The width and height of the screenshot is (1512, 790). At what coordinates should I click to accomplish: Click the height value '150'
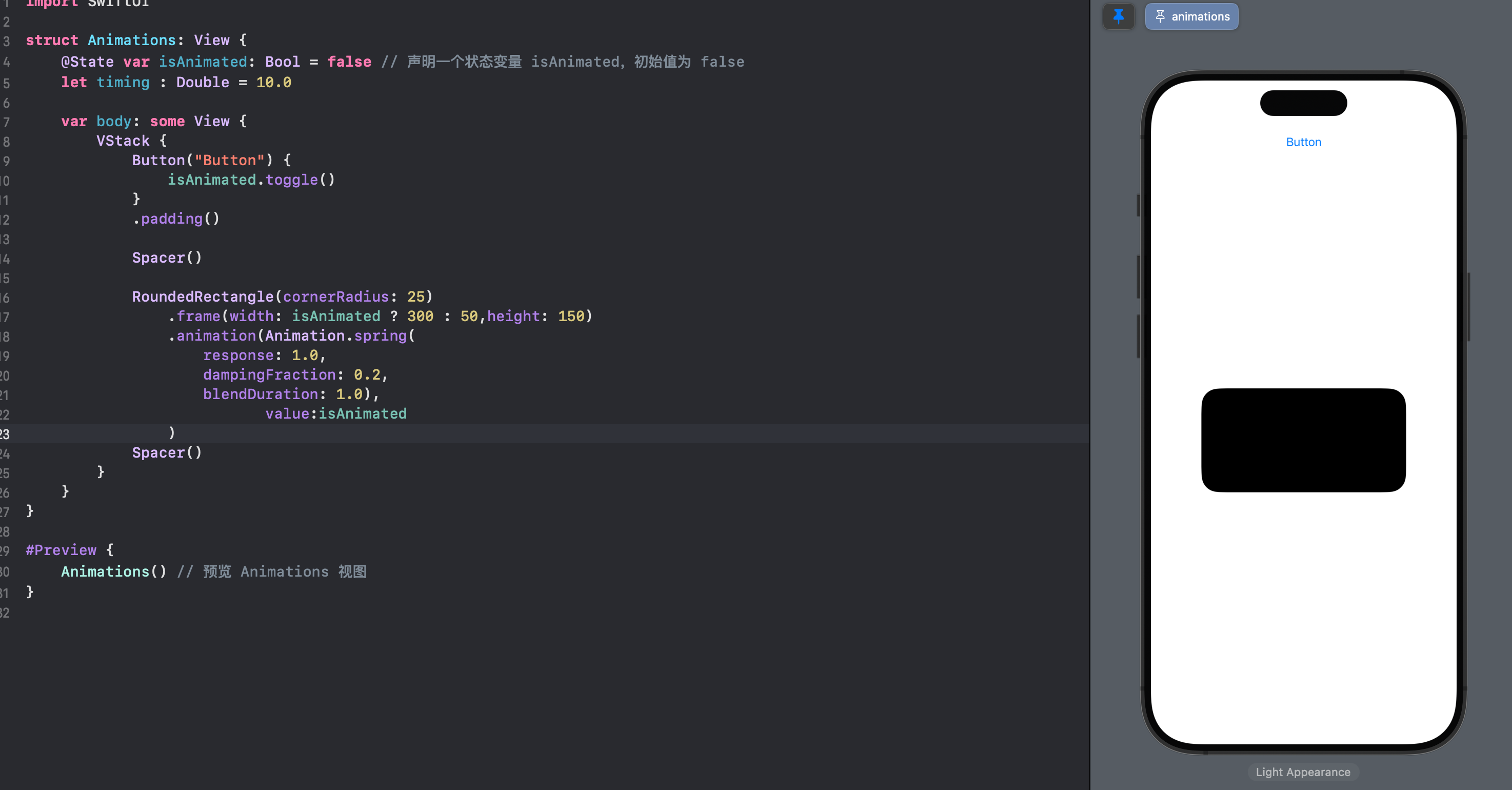(x=571, y=317)
